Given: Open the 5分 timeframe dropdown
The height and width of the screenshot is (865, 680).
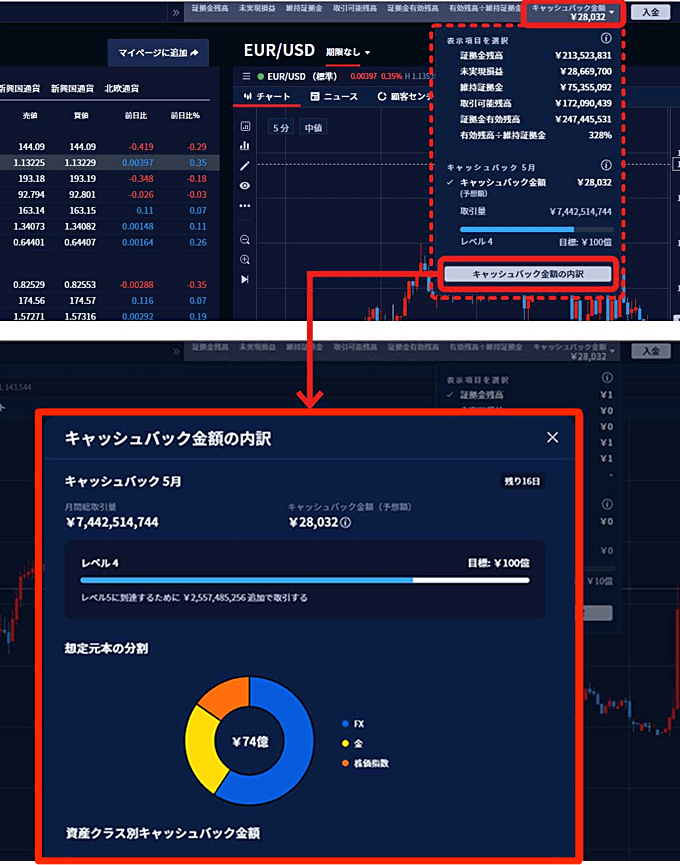Looking at the screenshot, I should tap(281, 128).
